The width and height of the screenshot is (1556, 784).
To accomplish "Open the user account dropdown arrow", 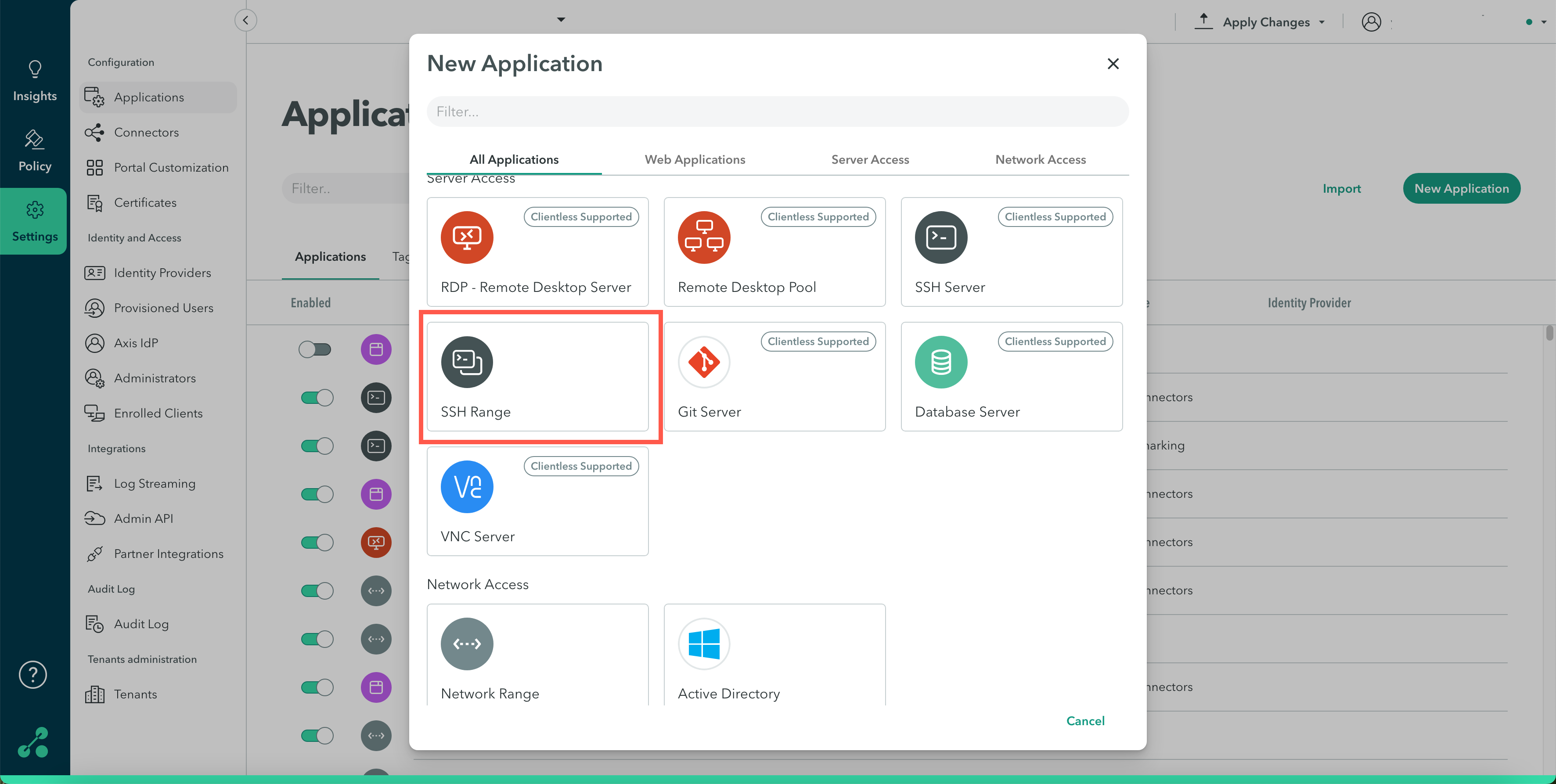I will click(1543, 22).
